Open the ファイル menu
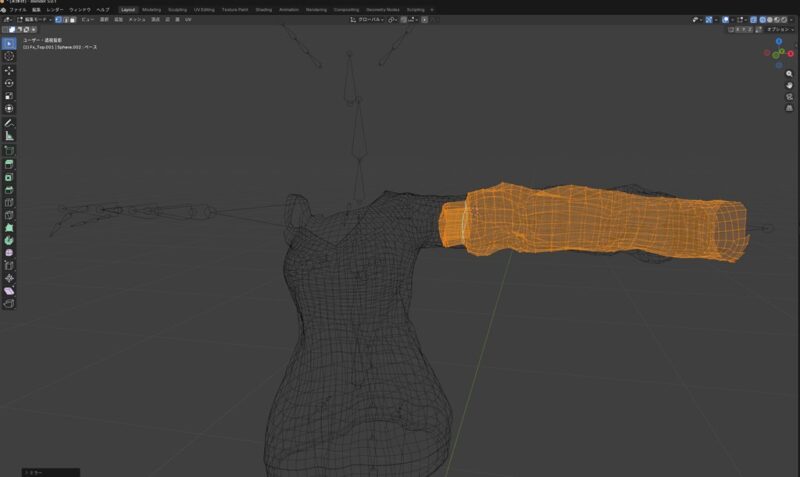Viewport: 800px width, 477px height. [x=18, y=9]
